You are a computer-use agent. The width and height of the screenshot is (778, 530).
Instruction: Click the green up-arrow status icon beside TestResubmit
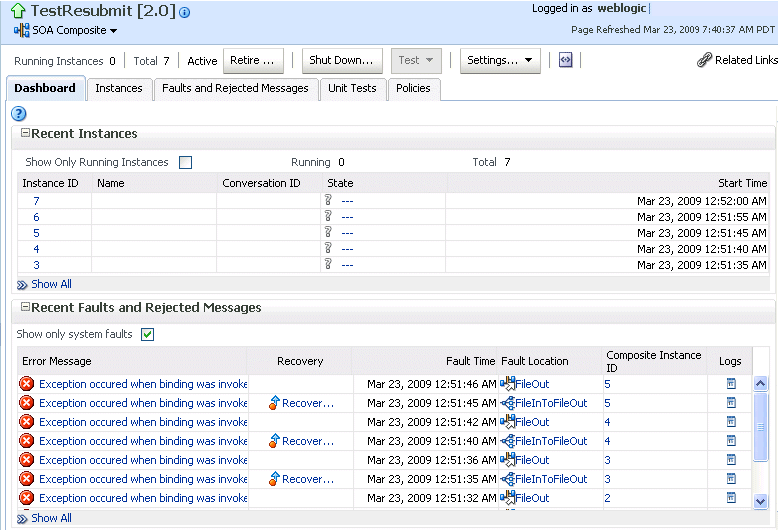coord(18,10)
